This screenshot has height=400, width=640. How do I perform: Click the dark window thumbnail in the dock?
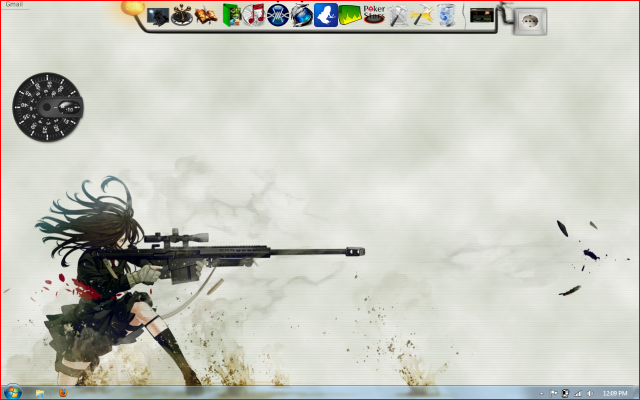point(482,16)
